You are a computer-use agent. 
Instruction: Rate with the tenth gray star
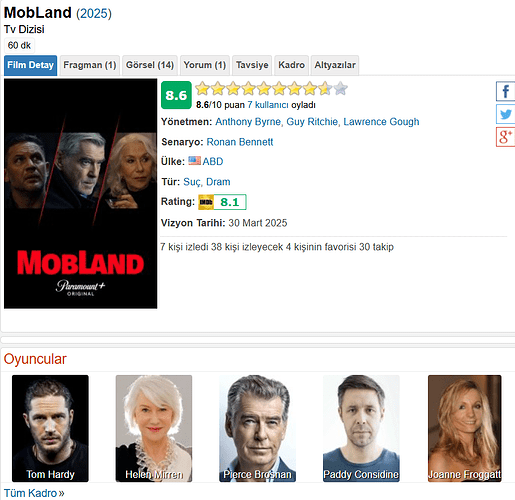[x=340, y=89]
